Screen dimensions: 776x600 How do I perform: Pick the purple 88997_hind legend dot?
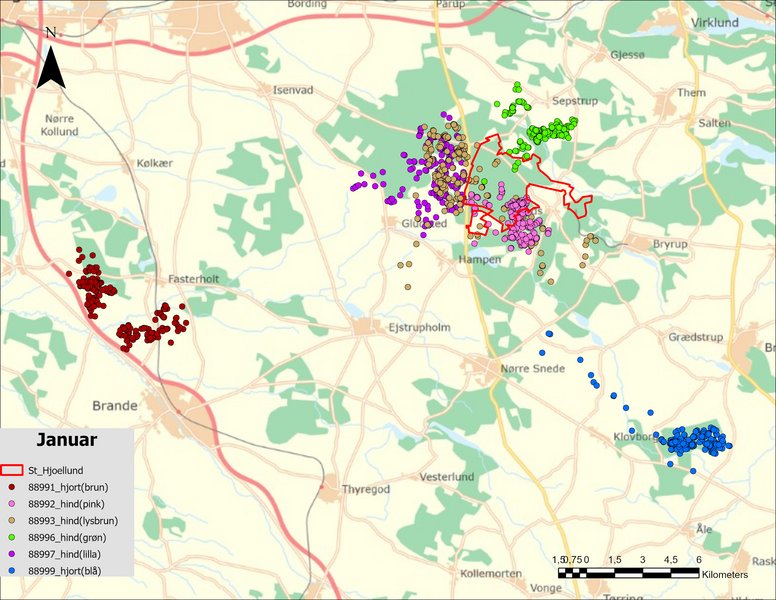tap(12, 554)
